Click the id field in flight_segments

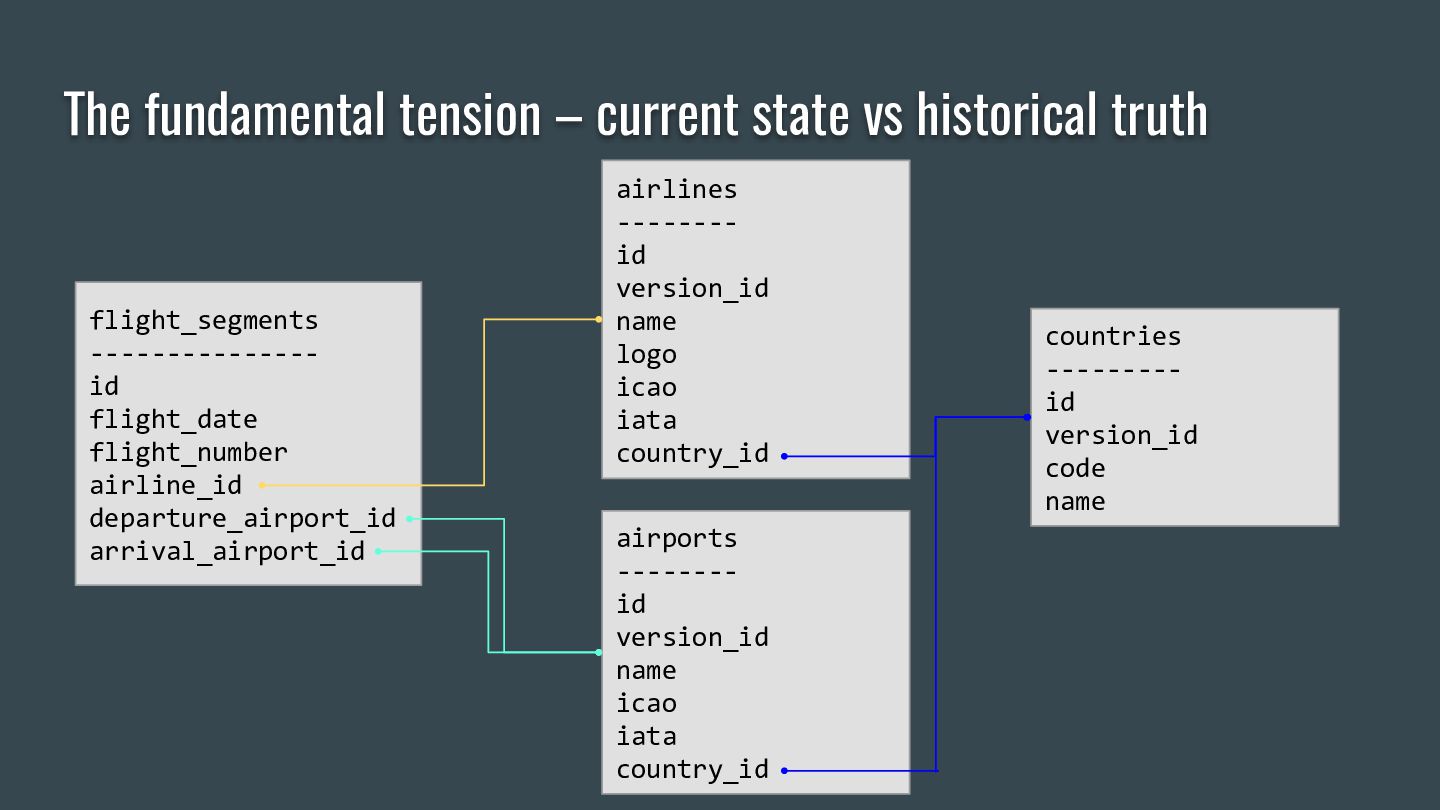pyautogui.click(x=104, y=386)
